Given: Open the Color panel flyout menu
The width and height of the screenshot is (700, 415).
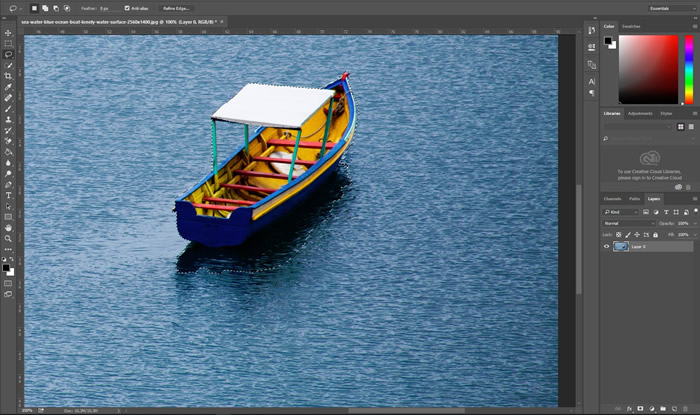Looking at the screenshot, I should [x=695, y=26].
